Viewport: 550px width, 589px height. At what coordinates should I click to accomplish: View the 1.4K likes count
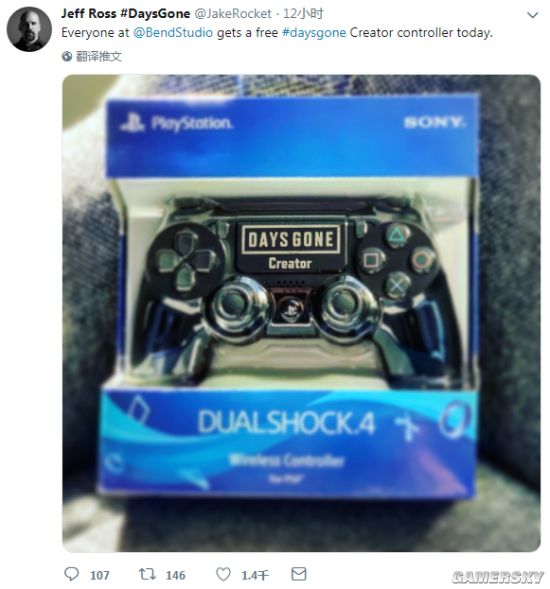click(255, 575)
